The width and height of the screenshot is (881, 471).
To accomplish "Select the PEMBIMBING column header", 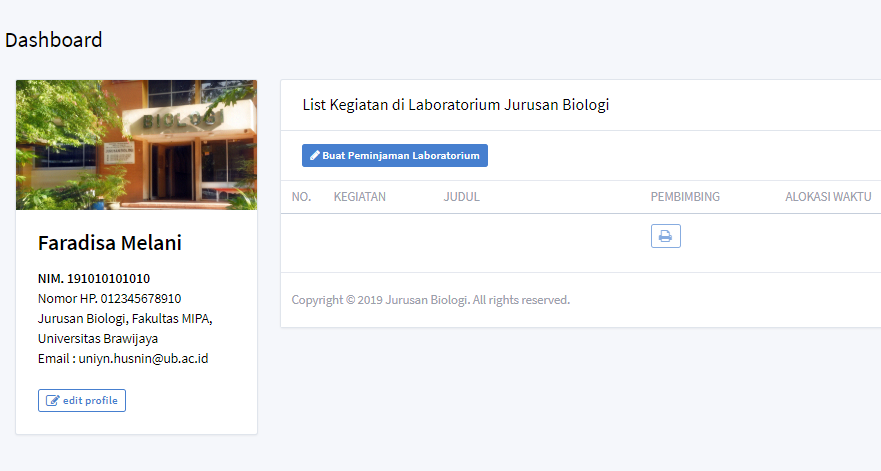I will (x=685, y=197).
